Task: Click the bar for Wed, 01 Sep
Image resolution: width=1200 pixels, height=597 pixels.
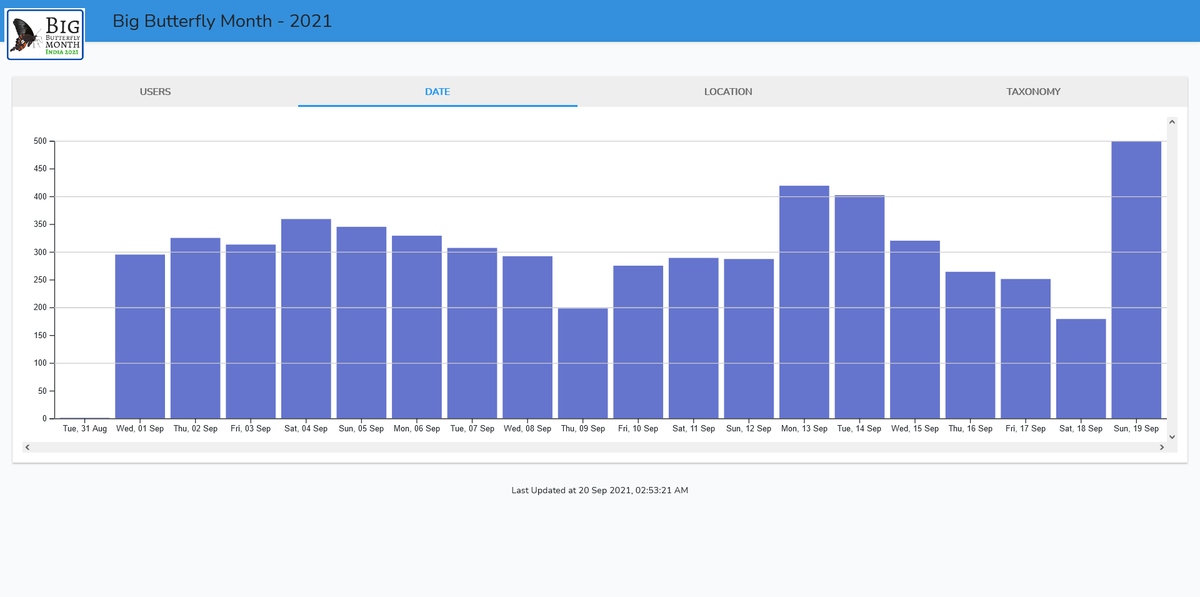Action: point(140,336)
